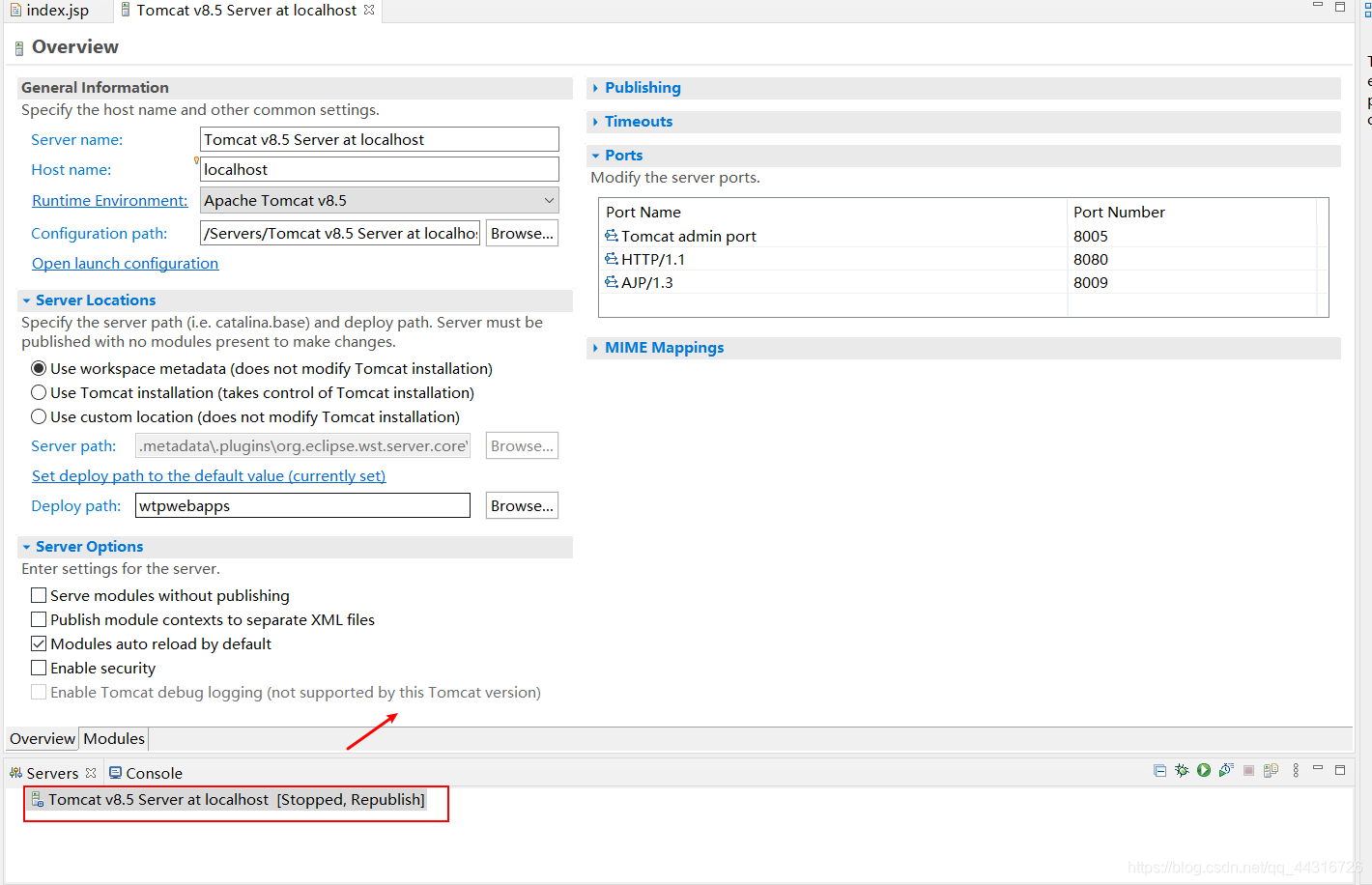
Task: Maximize the Servers view panel
Action: click(1340, 770)
